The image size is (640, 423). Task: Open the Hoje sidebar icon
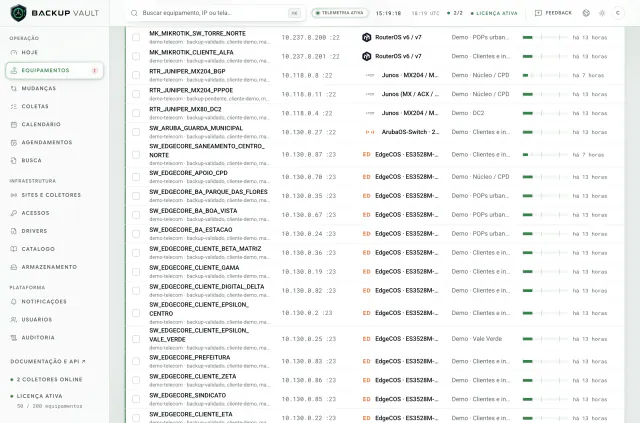14,52
